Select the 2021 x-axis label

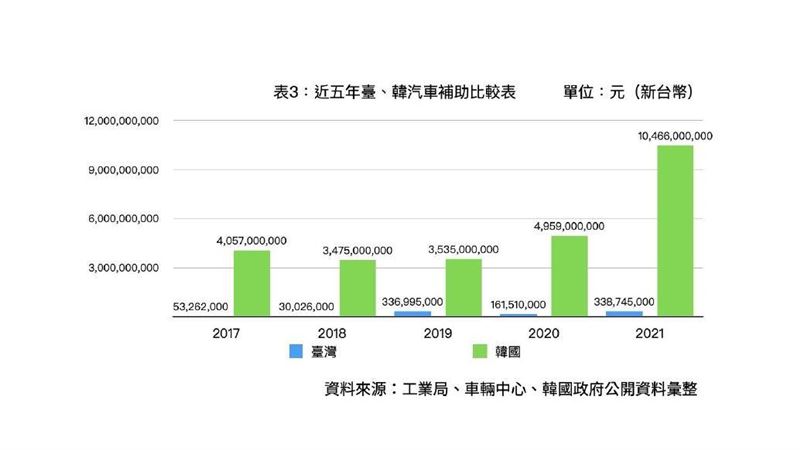coord(649,334)
